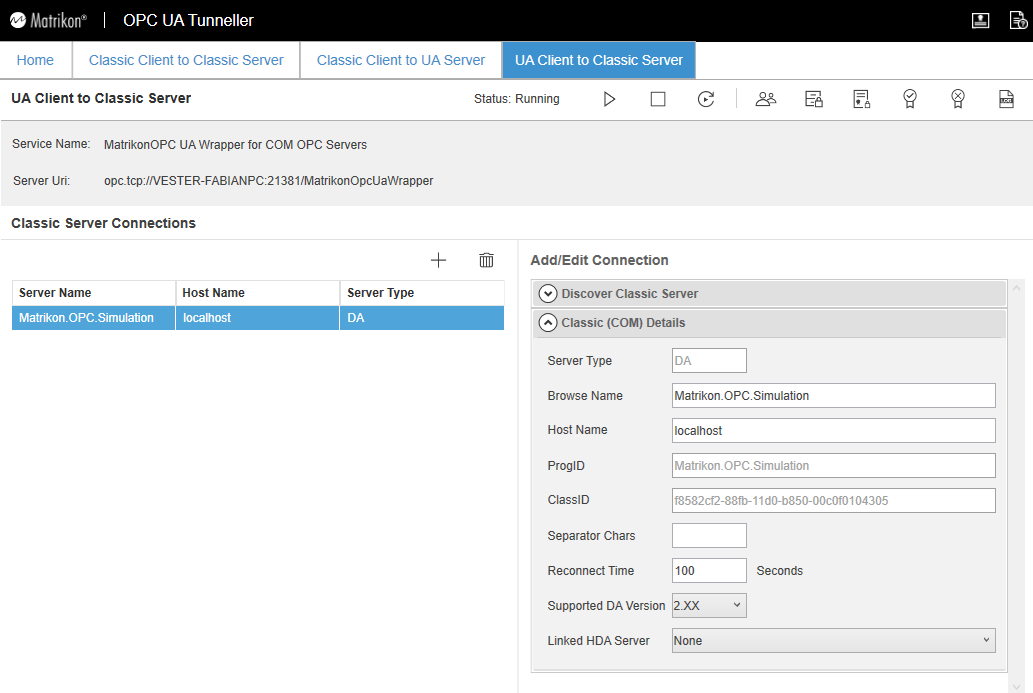Restart the UA wrapper service
This screenshot has height=693, width=1033.
(x=706, y=99)
